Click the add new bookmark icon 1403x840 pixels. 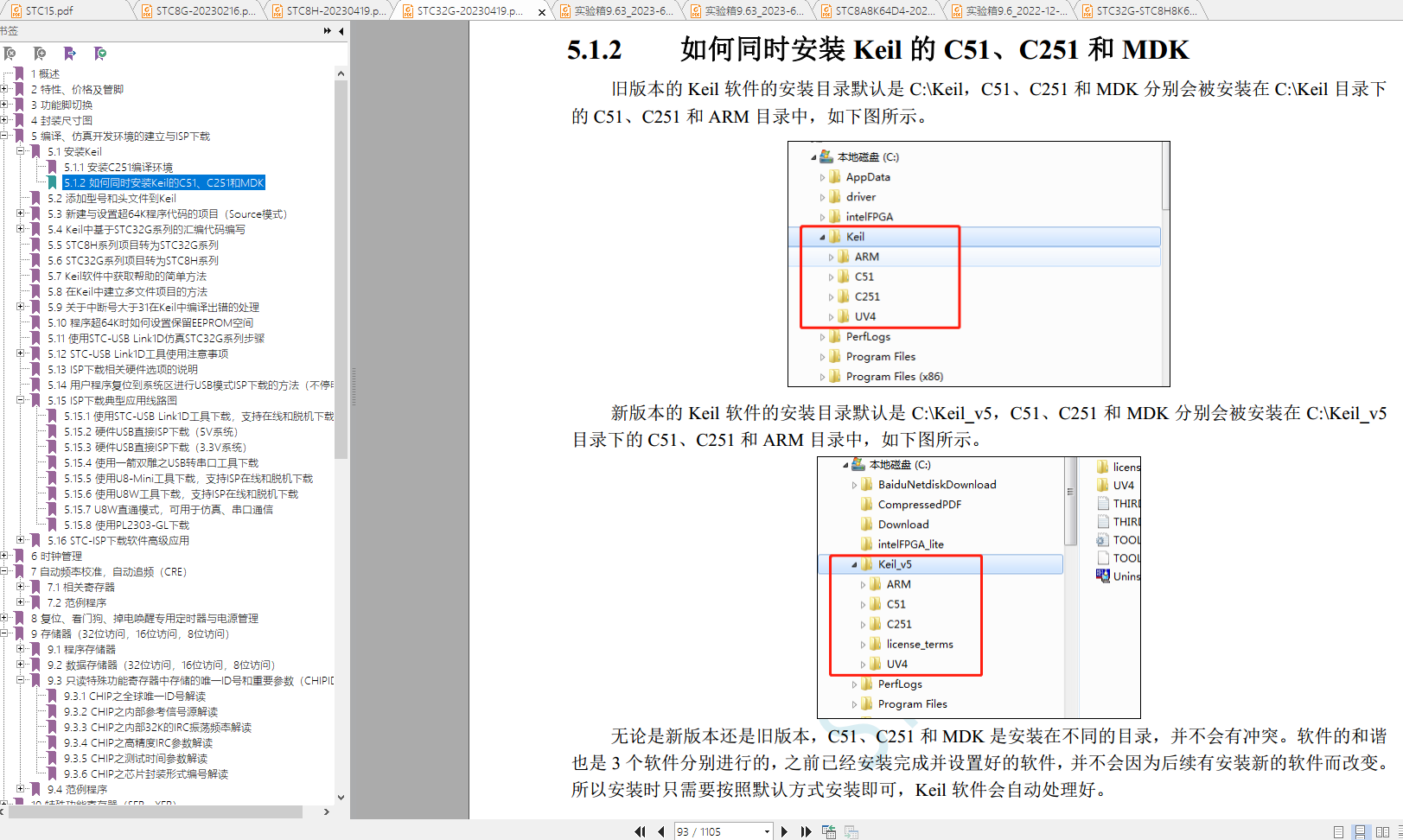[40, 54]
